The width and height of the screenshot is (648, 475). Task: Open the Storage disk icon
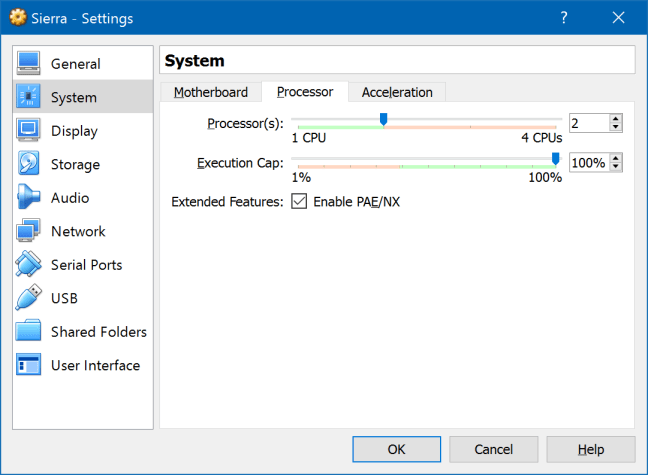click(28, 165)
